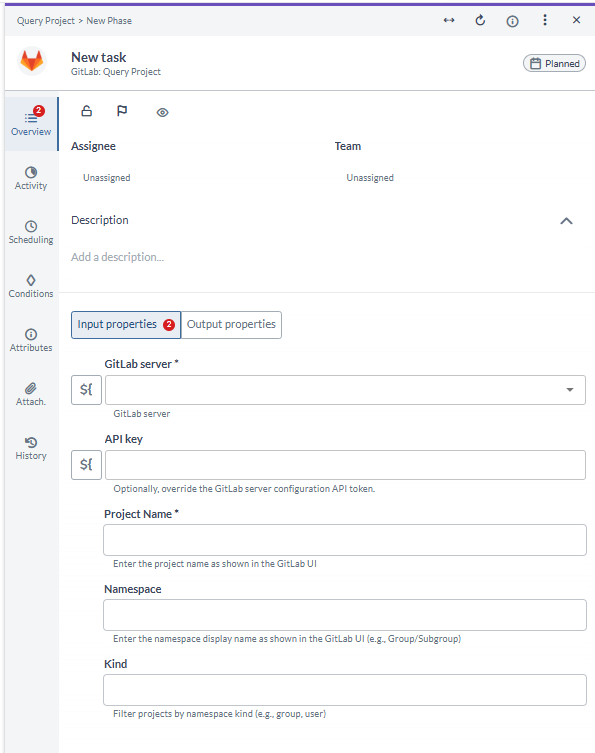Click the Query Project breadcrumb link
The height and width of the screenshot is (753, 595).
[46, 21]
